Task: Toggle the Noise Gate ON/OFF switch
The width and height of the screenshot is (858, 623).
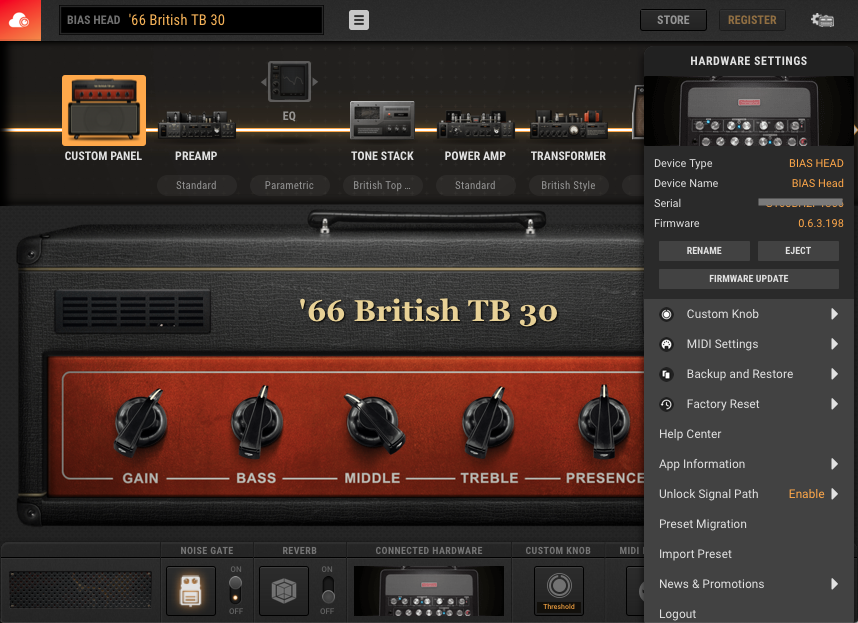Action: coord(235,589)
